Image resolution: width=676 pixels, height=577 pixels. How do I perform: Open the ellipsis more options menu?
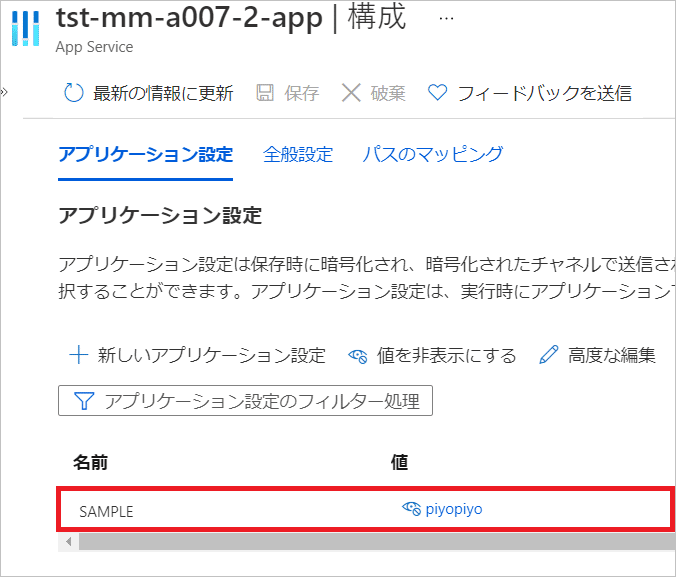click(446, 19)
